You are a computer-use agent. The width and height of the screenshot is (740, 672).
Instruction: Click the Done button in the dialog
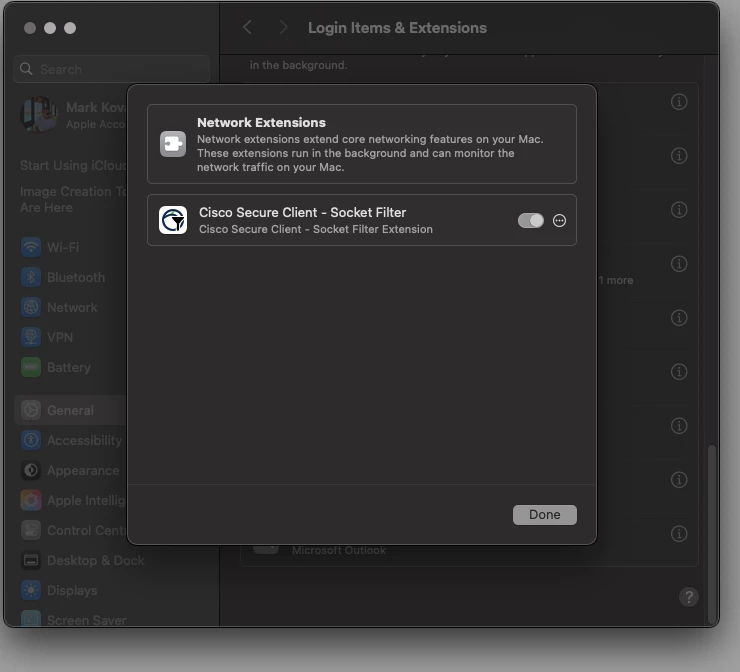[x=545, y=514]
